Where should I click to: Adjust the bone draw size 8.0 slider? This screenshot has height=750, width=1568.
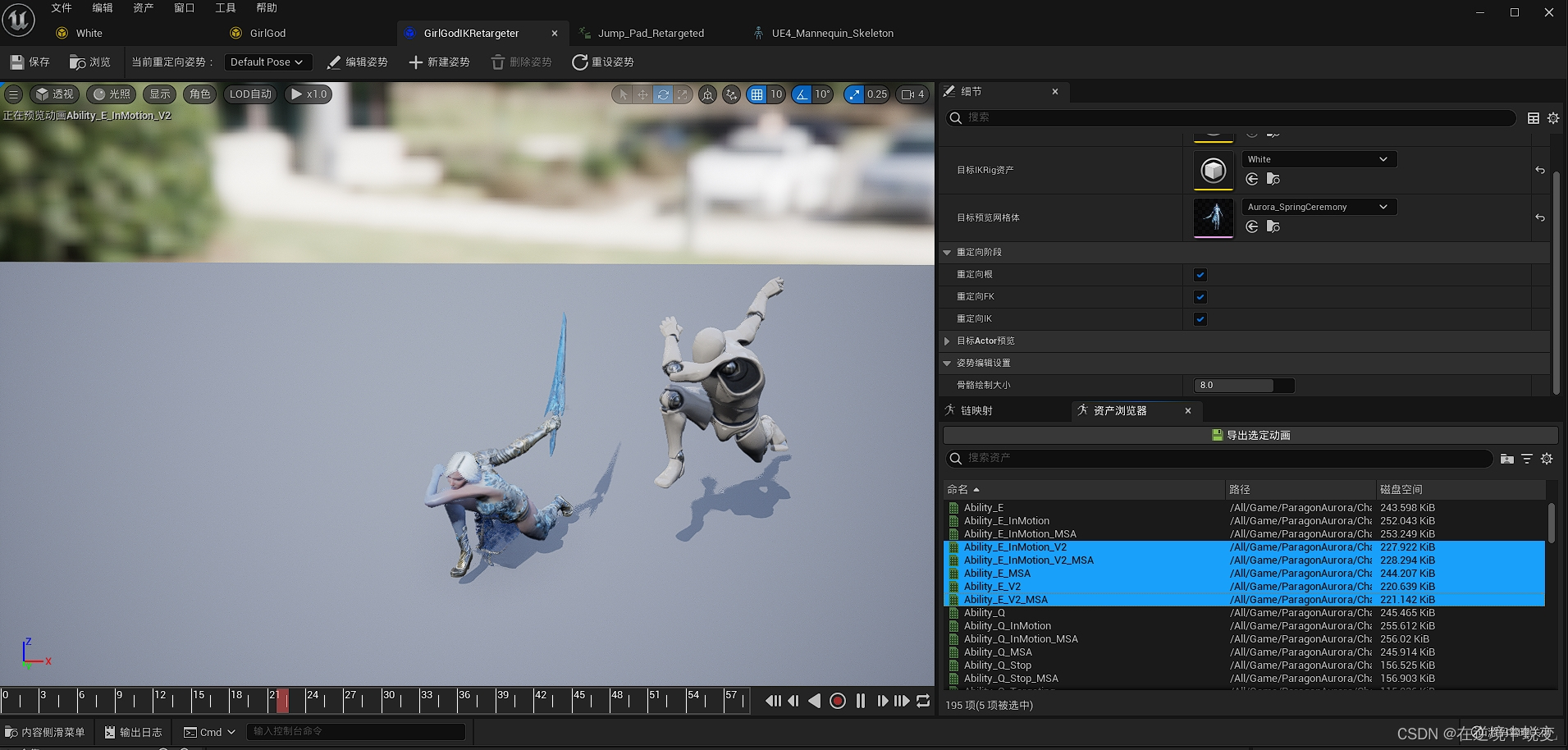1244,386
